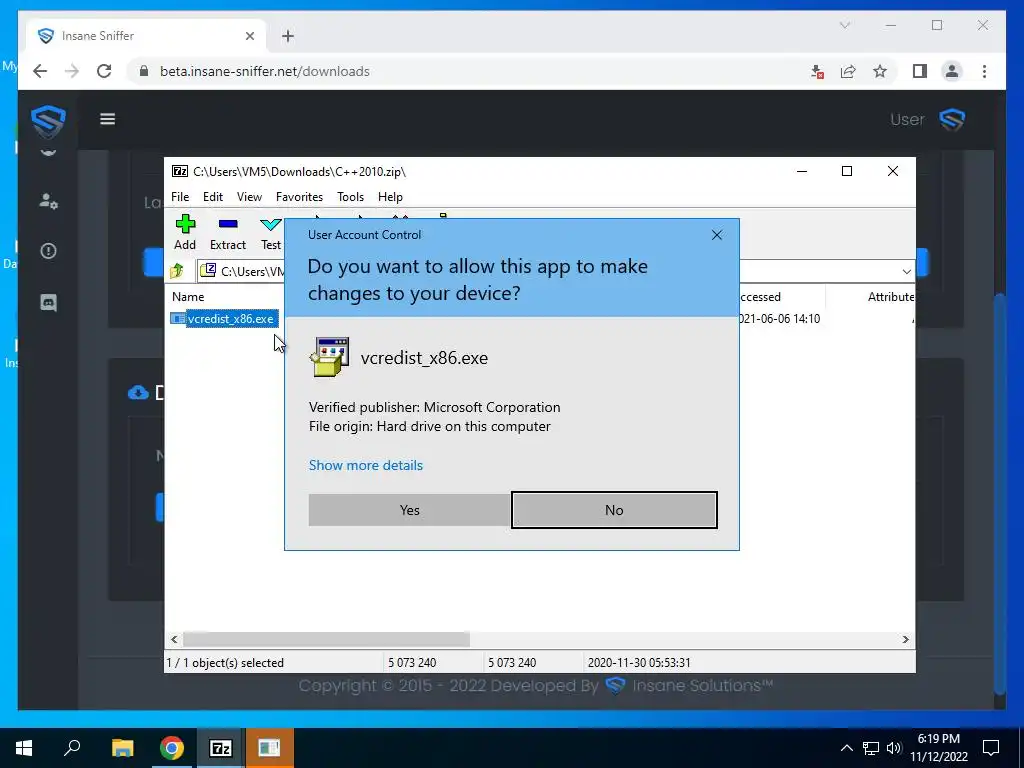Toggle the Chrome side panel icon
This screenshot has width=1024, height=768.
pos(920,71)
